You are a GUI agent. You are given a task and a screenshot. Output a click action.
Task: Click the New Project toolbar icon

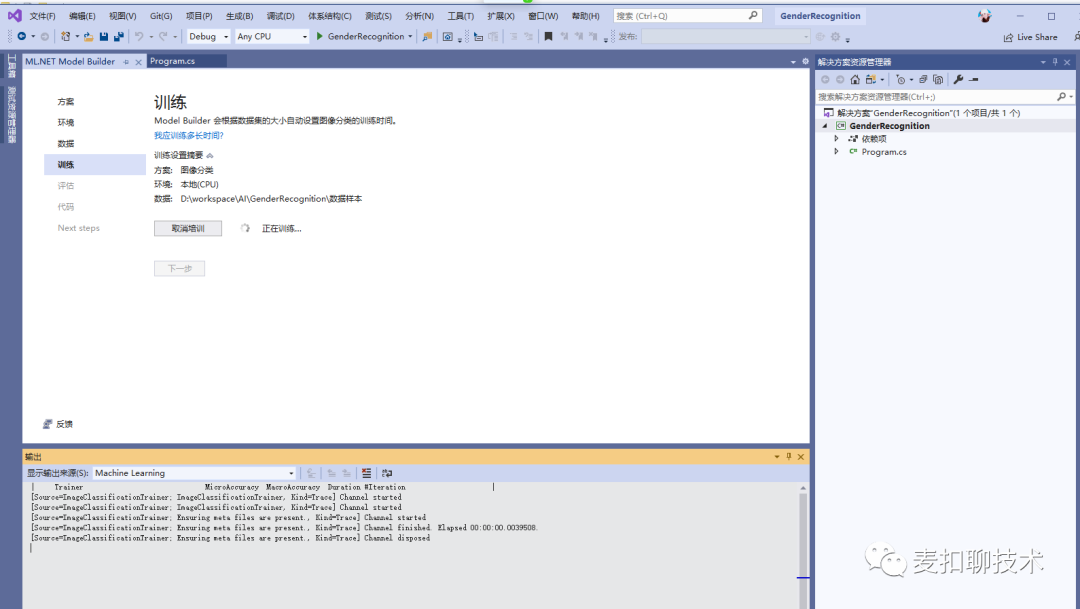coord(65,37)
